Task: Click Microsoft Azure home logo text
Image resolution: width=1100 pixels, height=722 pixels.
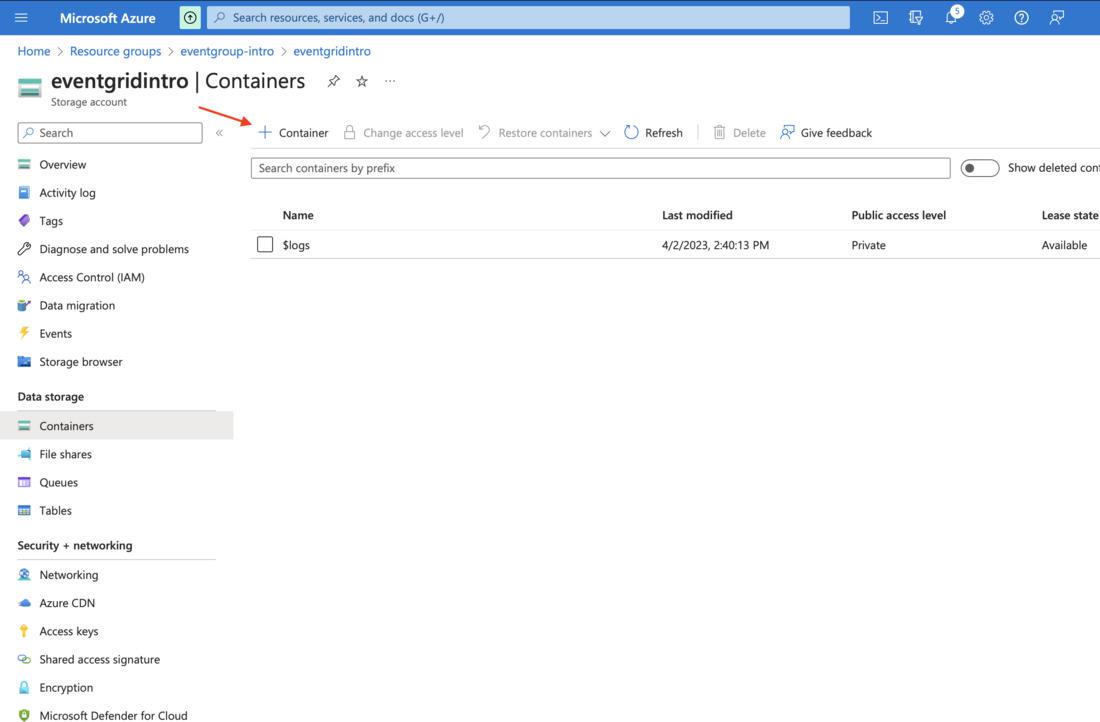Action: pos(107,18)
